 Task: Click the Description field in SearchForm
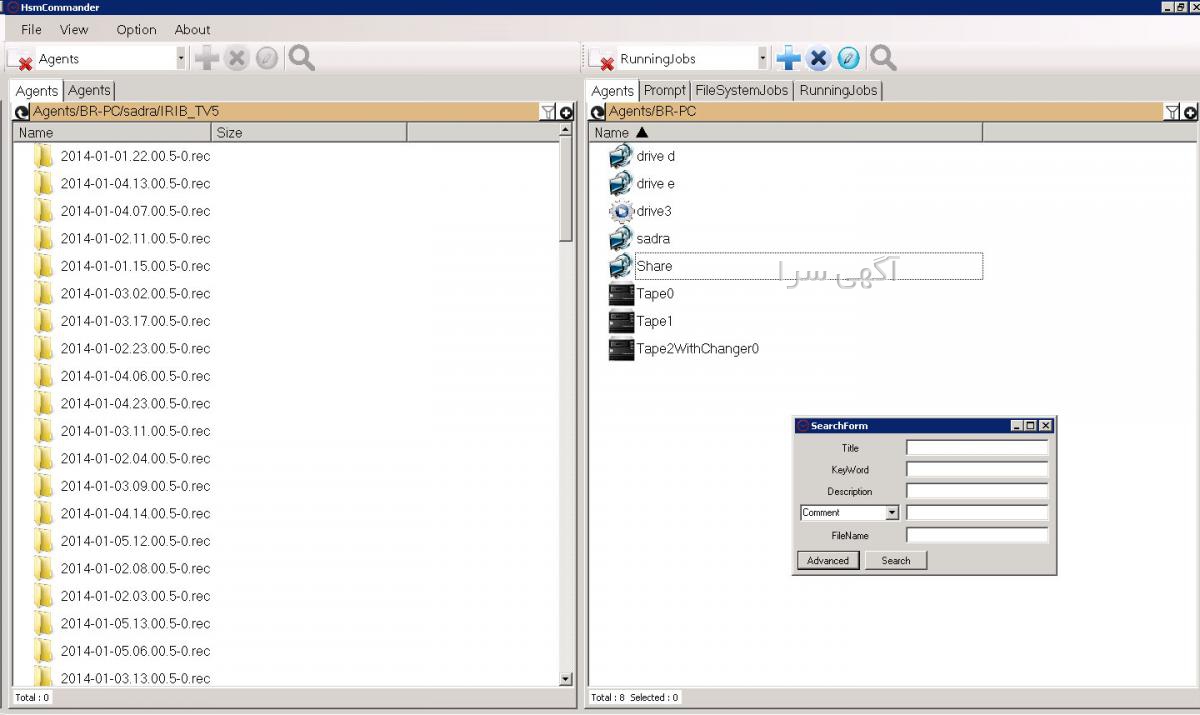(x=977, y=492)
